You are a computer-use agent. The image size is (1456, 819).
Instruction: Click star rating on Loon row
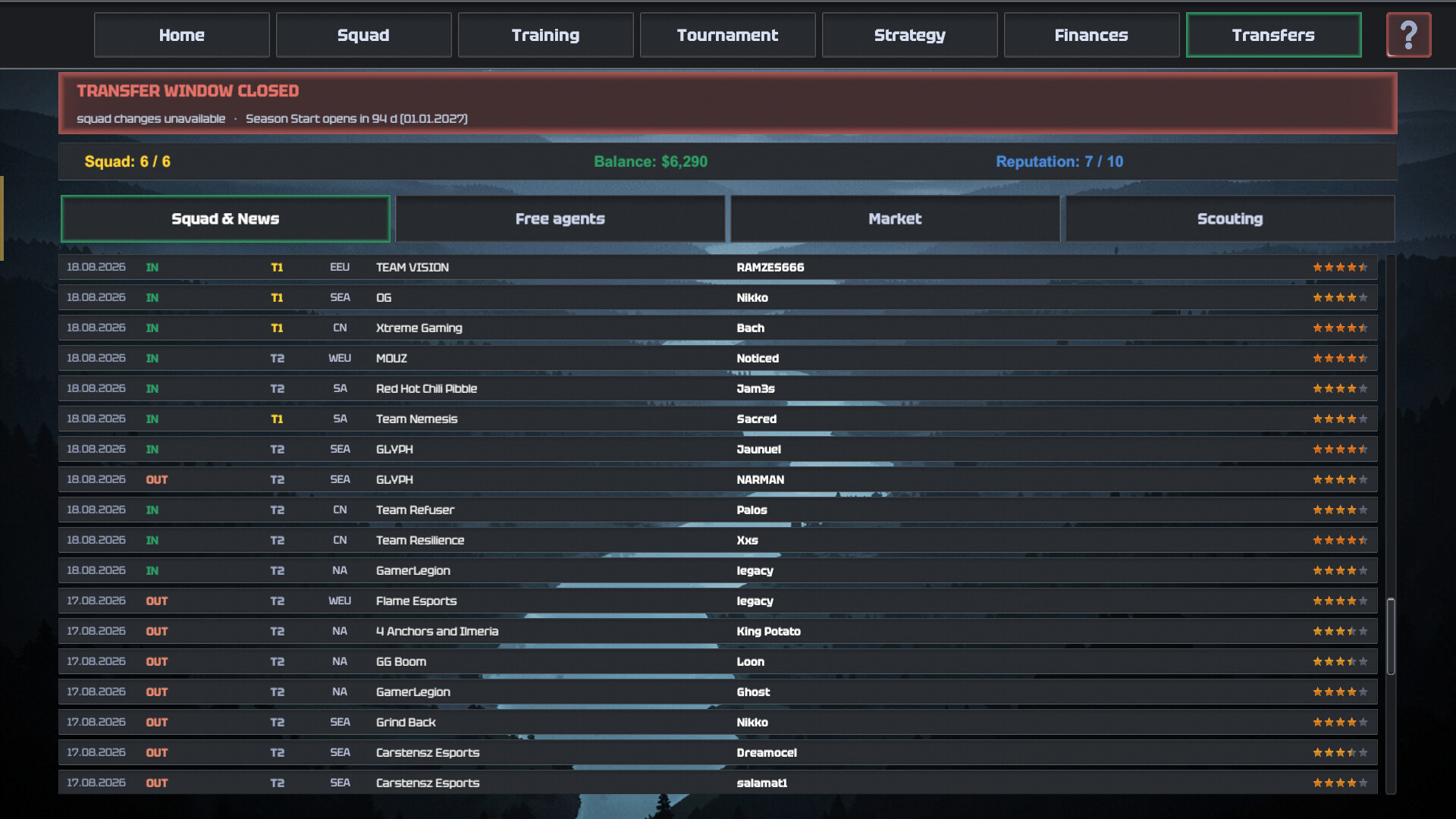[1340, 661]
